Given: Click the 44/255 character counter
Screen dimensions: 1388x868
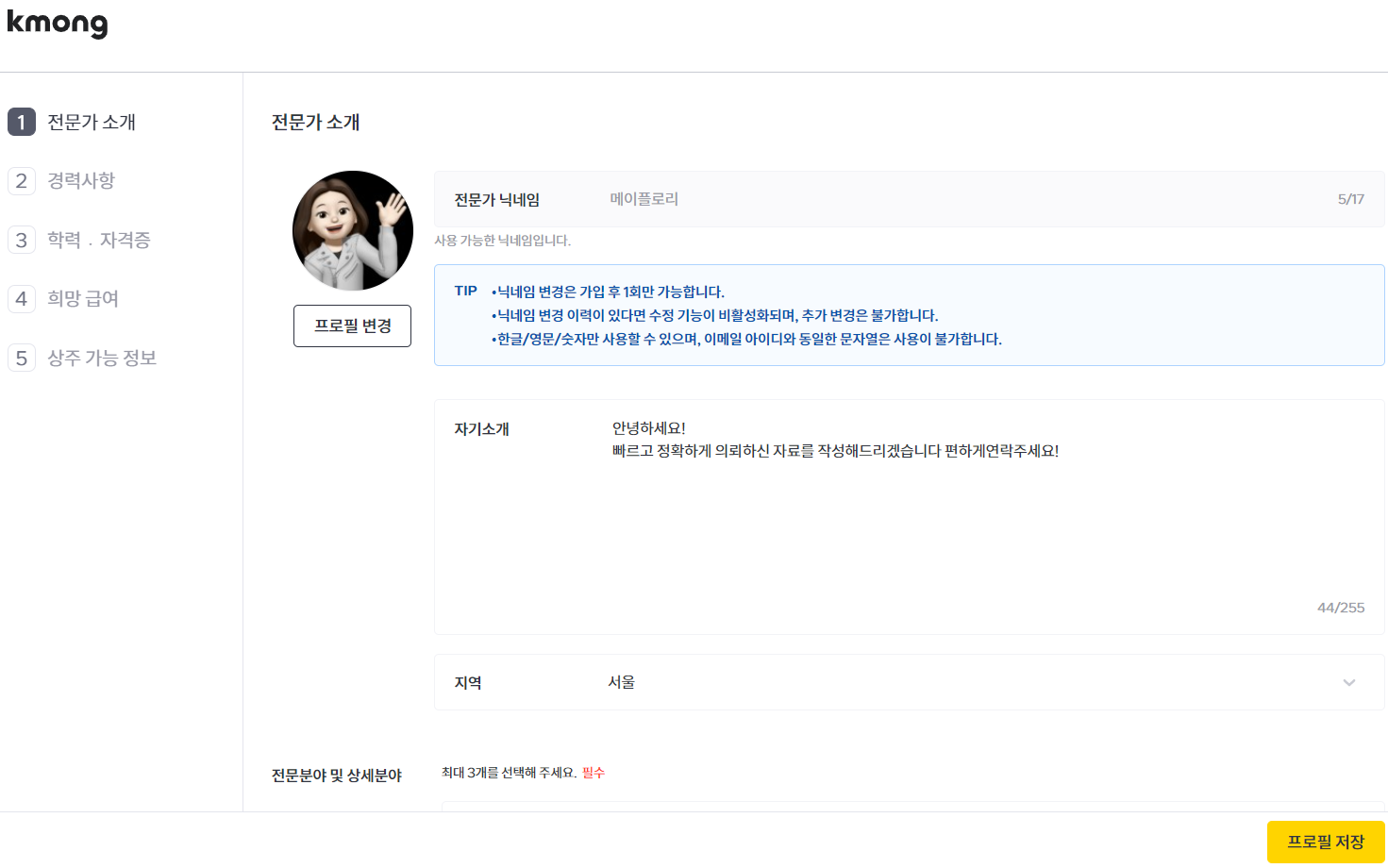Looking at the screenshot, I should 1341,608.
